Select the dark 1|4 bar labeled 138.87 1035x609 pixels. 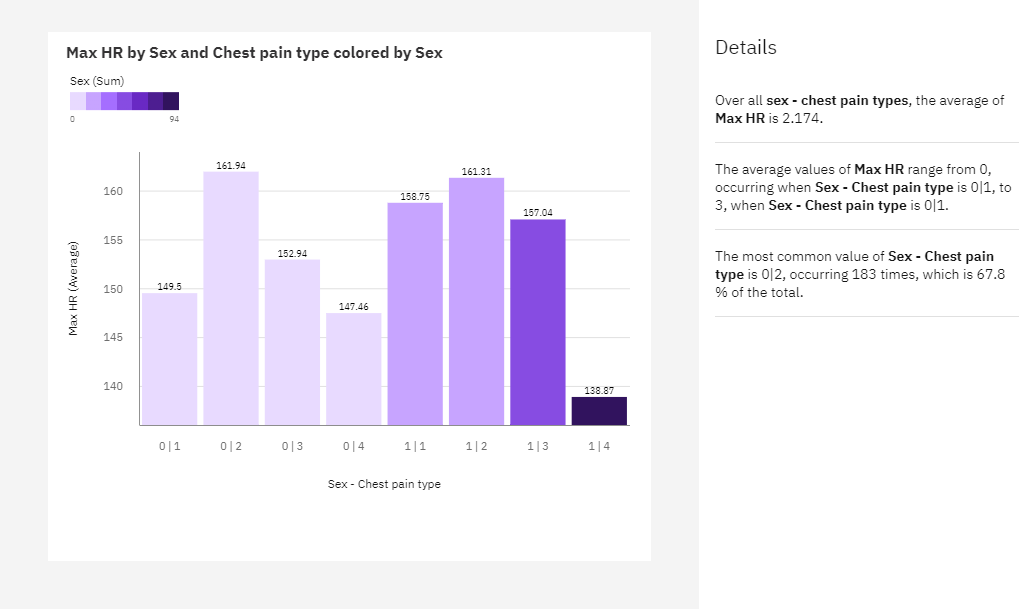pos(599,411)
